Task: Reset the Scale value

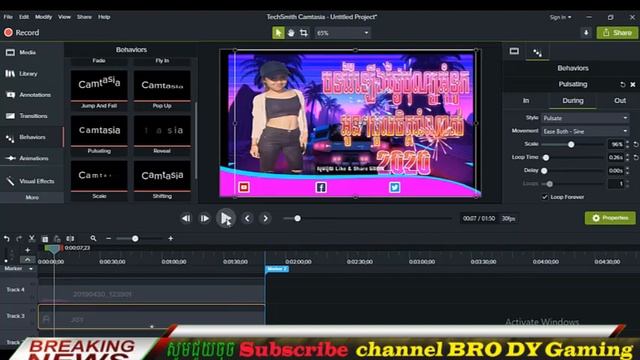Action: [x=636, y=144]
